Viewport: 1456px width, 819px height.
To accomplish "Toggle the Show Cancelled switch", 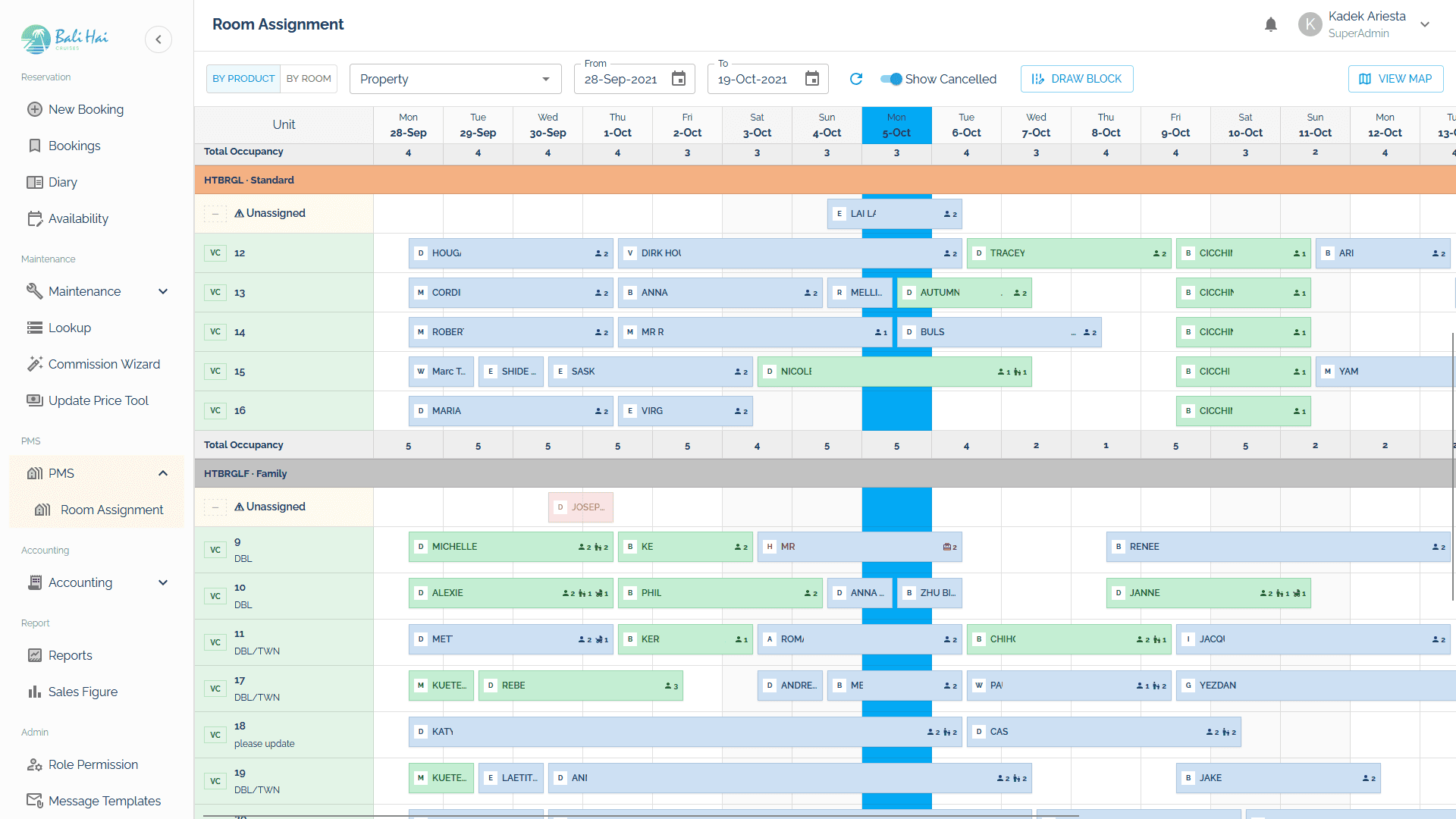I will 891,79.
